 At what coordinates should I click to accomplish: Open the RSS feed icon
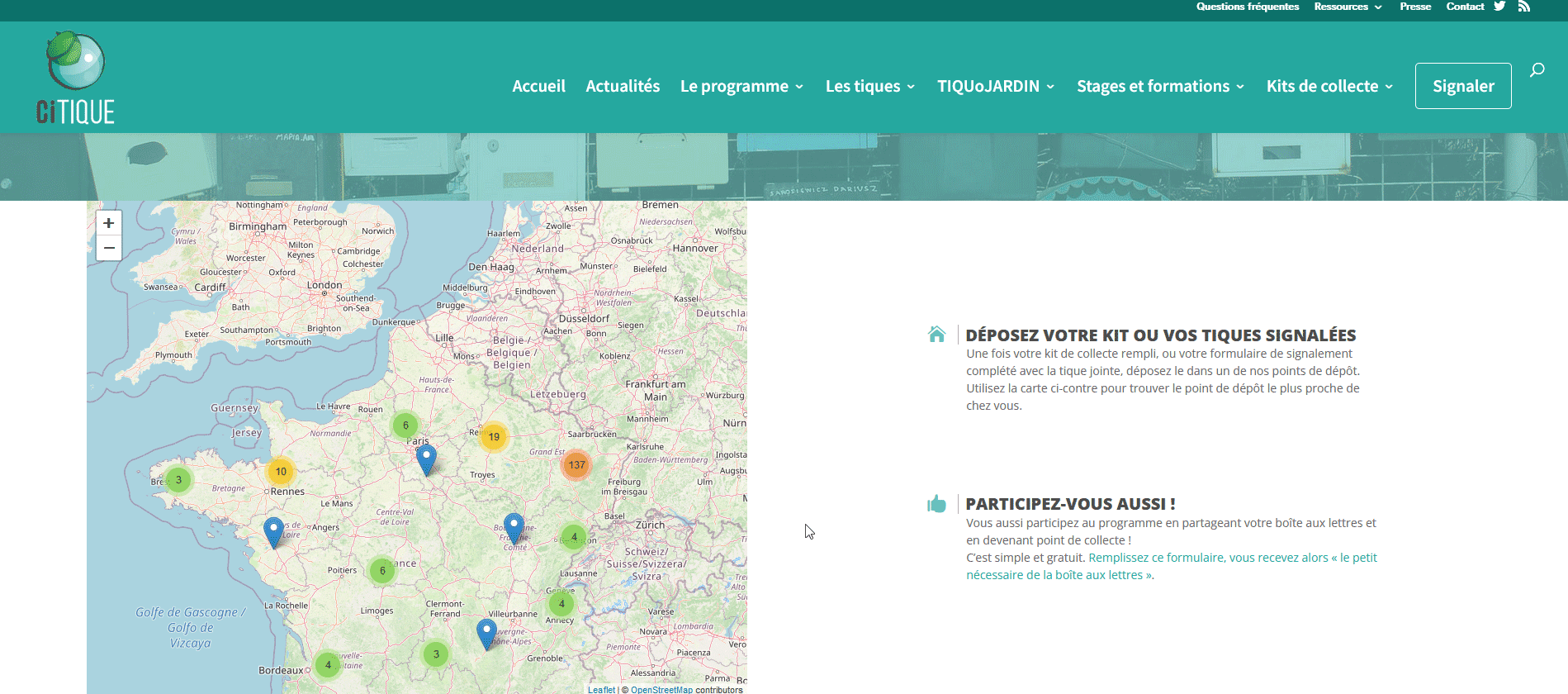pos(1524,7)
